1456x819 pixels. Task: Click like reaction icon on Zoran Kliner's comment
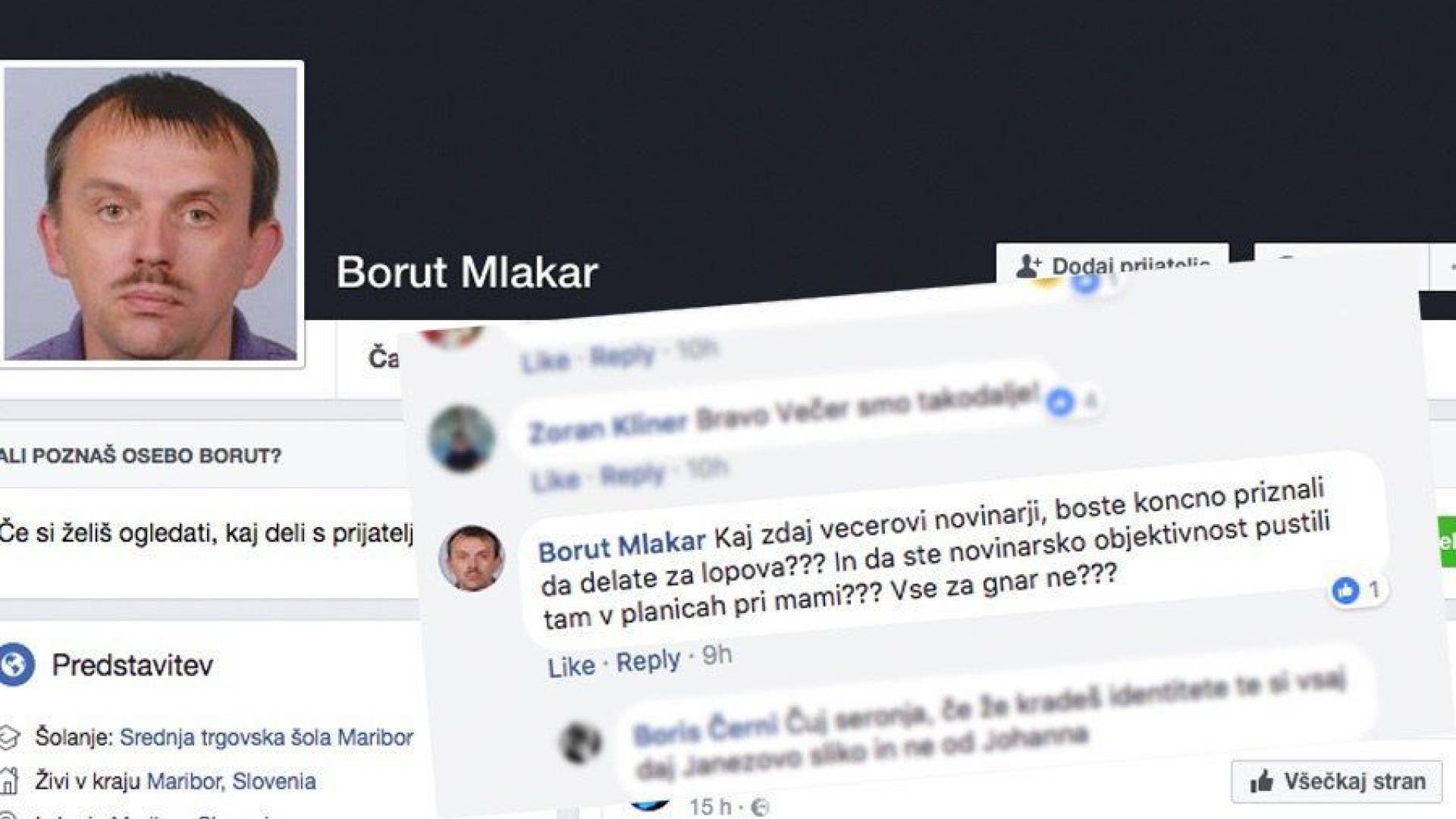pos(1059,402)
